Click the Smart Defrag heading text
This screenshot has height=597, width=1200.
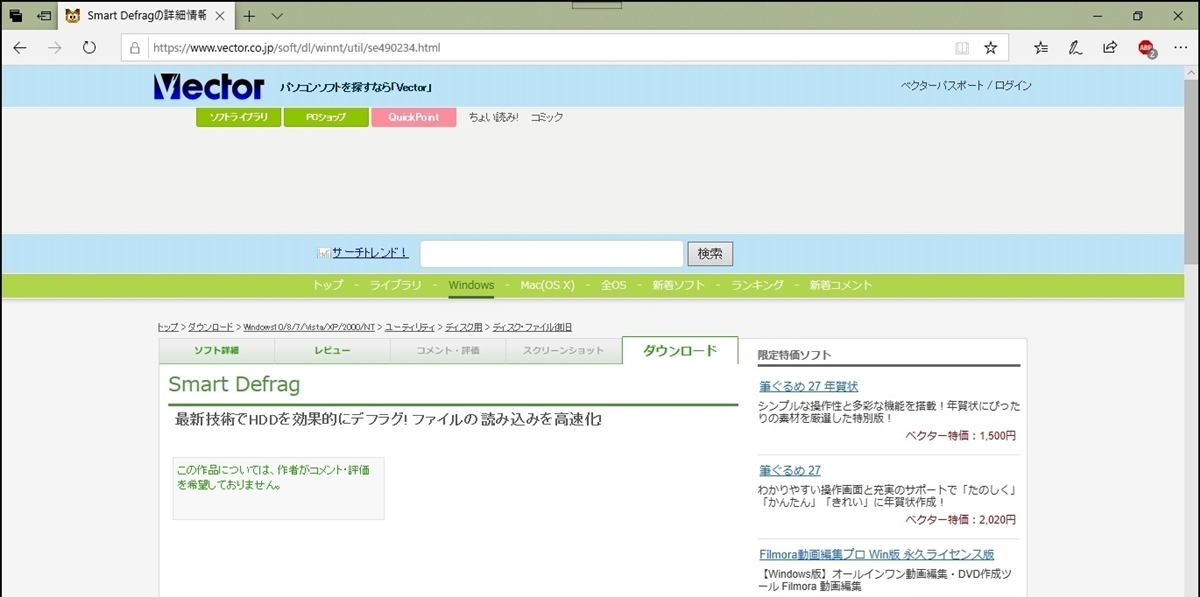(234, 385)
